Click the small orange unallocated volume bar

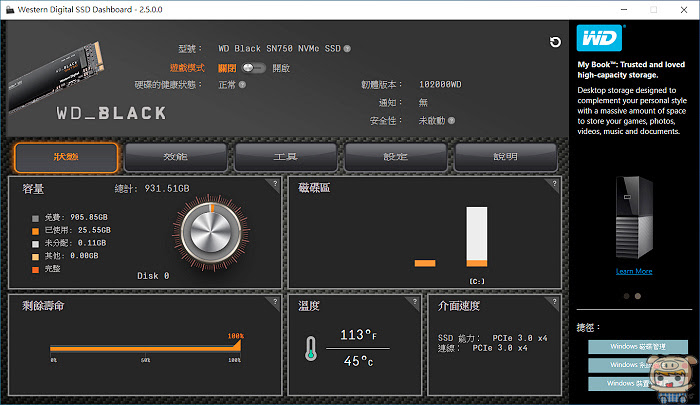[425, 263]
